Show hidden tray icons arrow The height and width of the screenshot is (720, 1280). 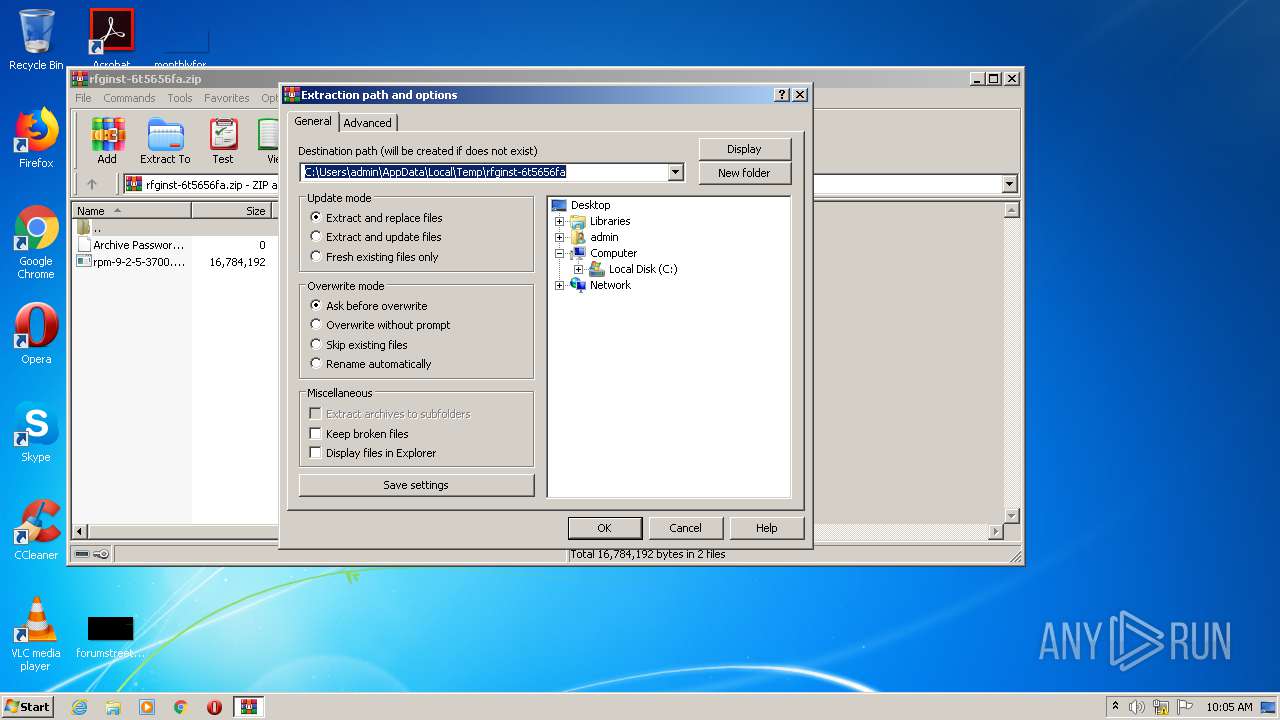tap(1115, 707)
